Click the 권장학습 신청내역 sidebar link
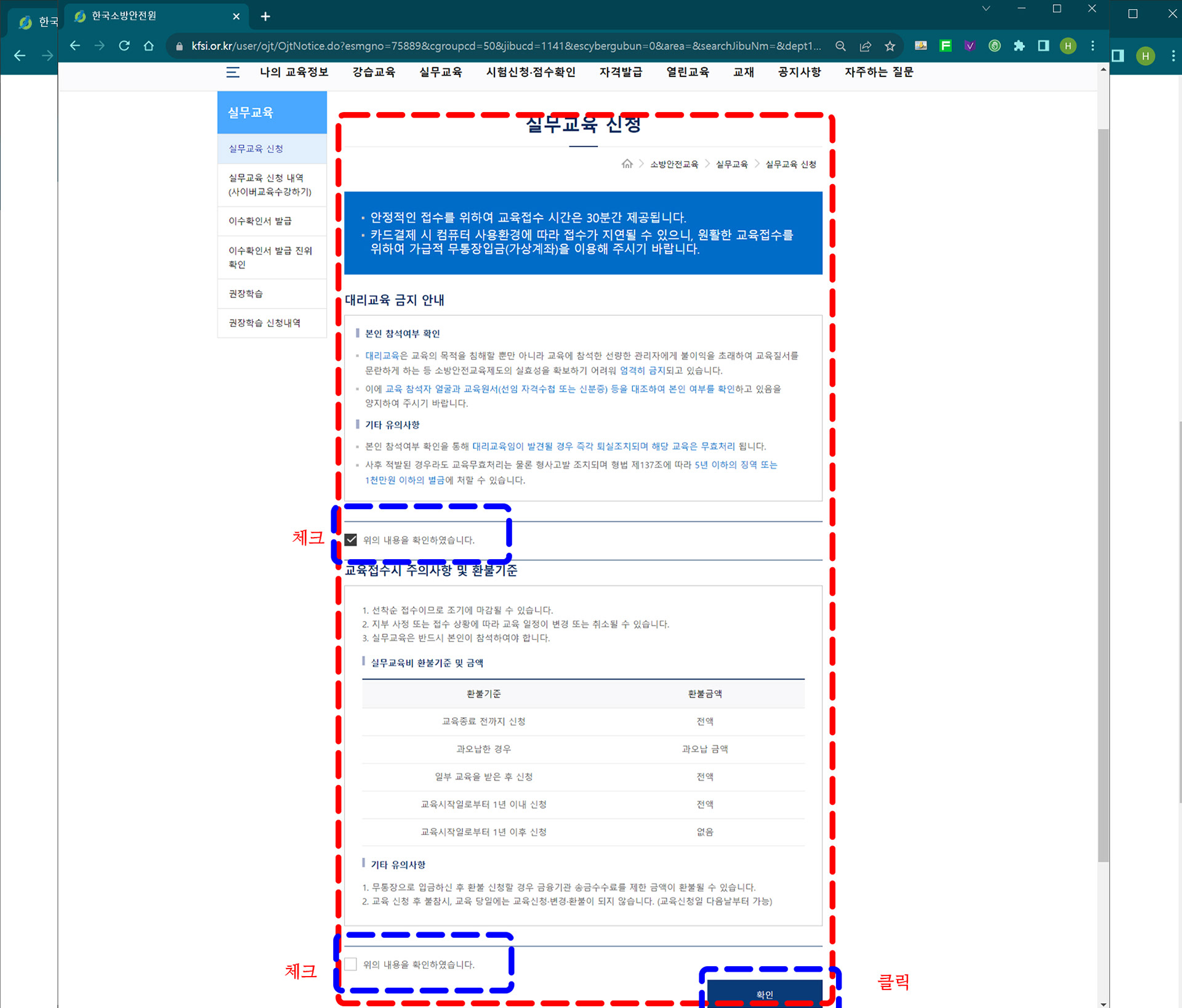 [265, 323]
